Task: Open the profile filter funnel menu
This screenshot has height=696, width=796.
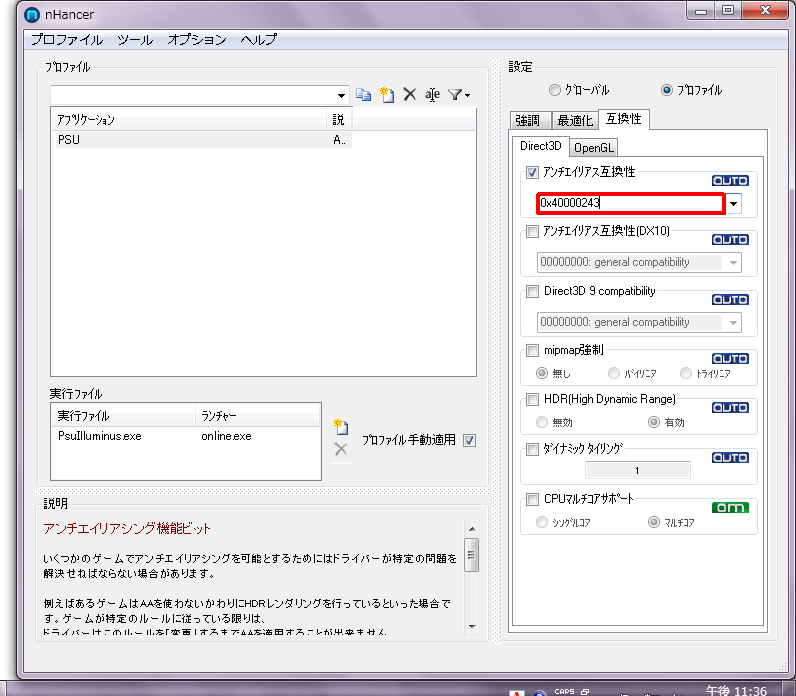Action: pyautogui.click(x=459, y=94)
